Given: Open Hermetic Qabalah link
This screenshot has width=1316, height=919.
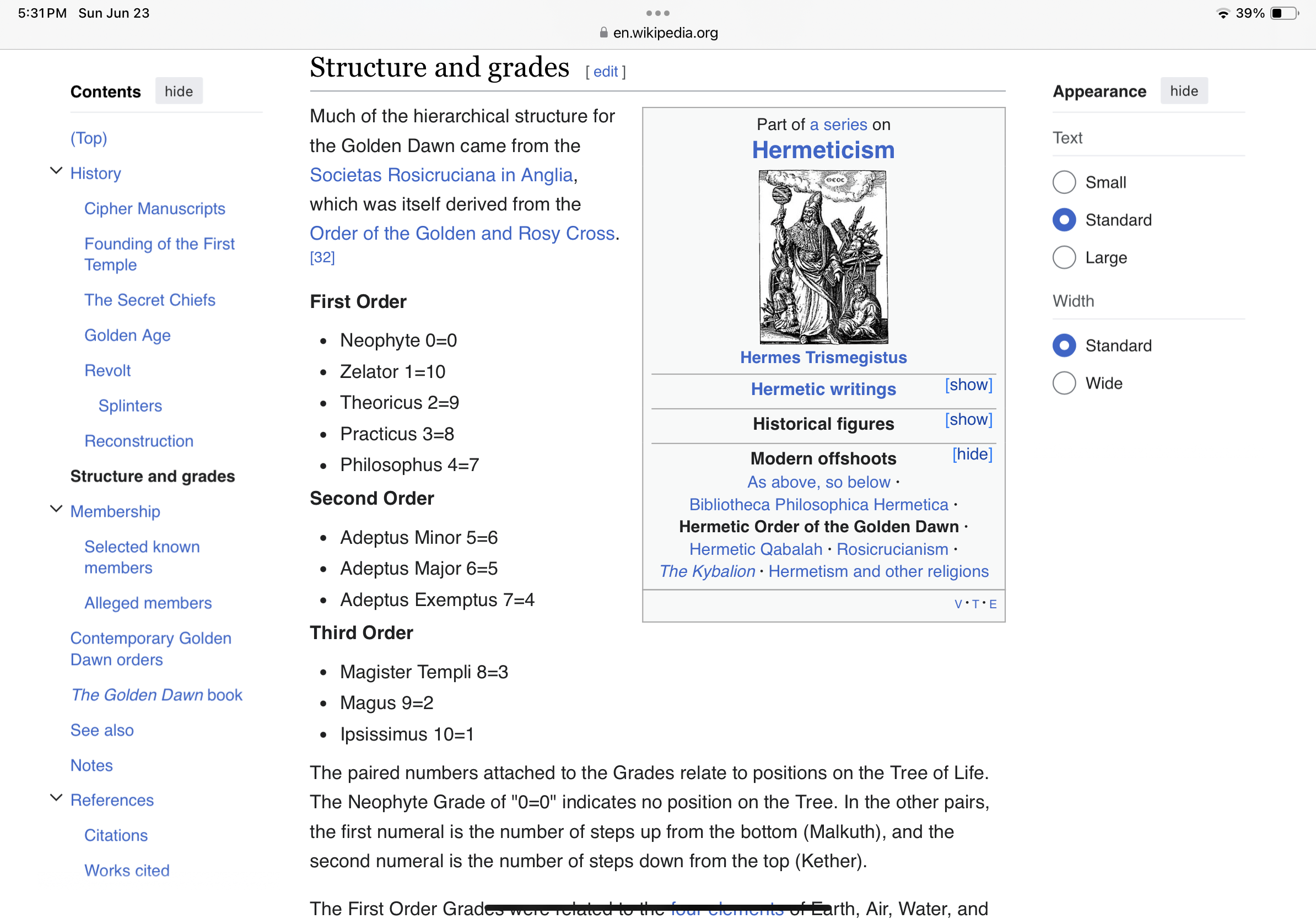Looking at the screenshot, I should point(756,549).
